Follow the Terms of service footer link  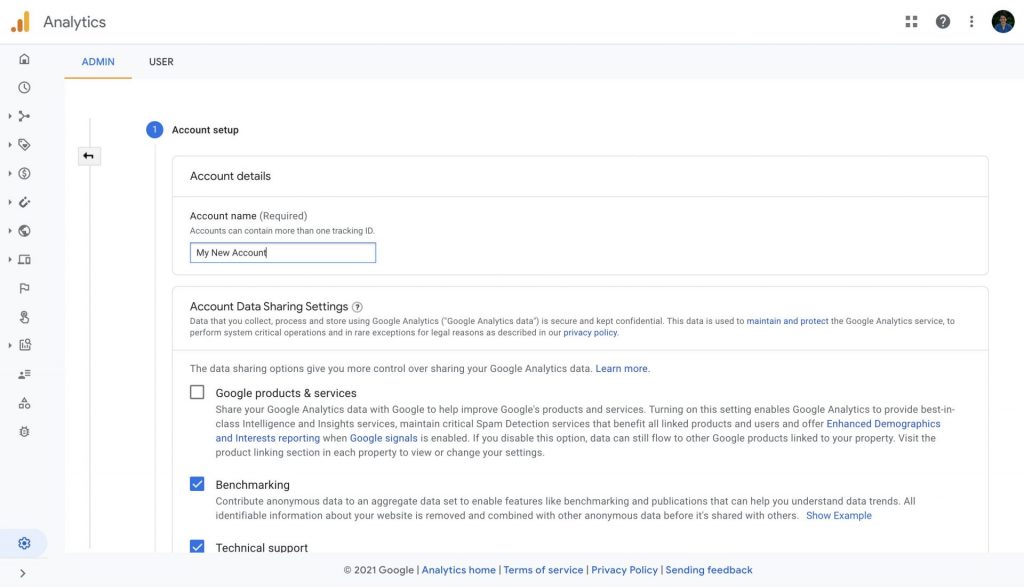point(543,570)
